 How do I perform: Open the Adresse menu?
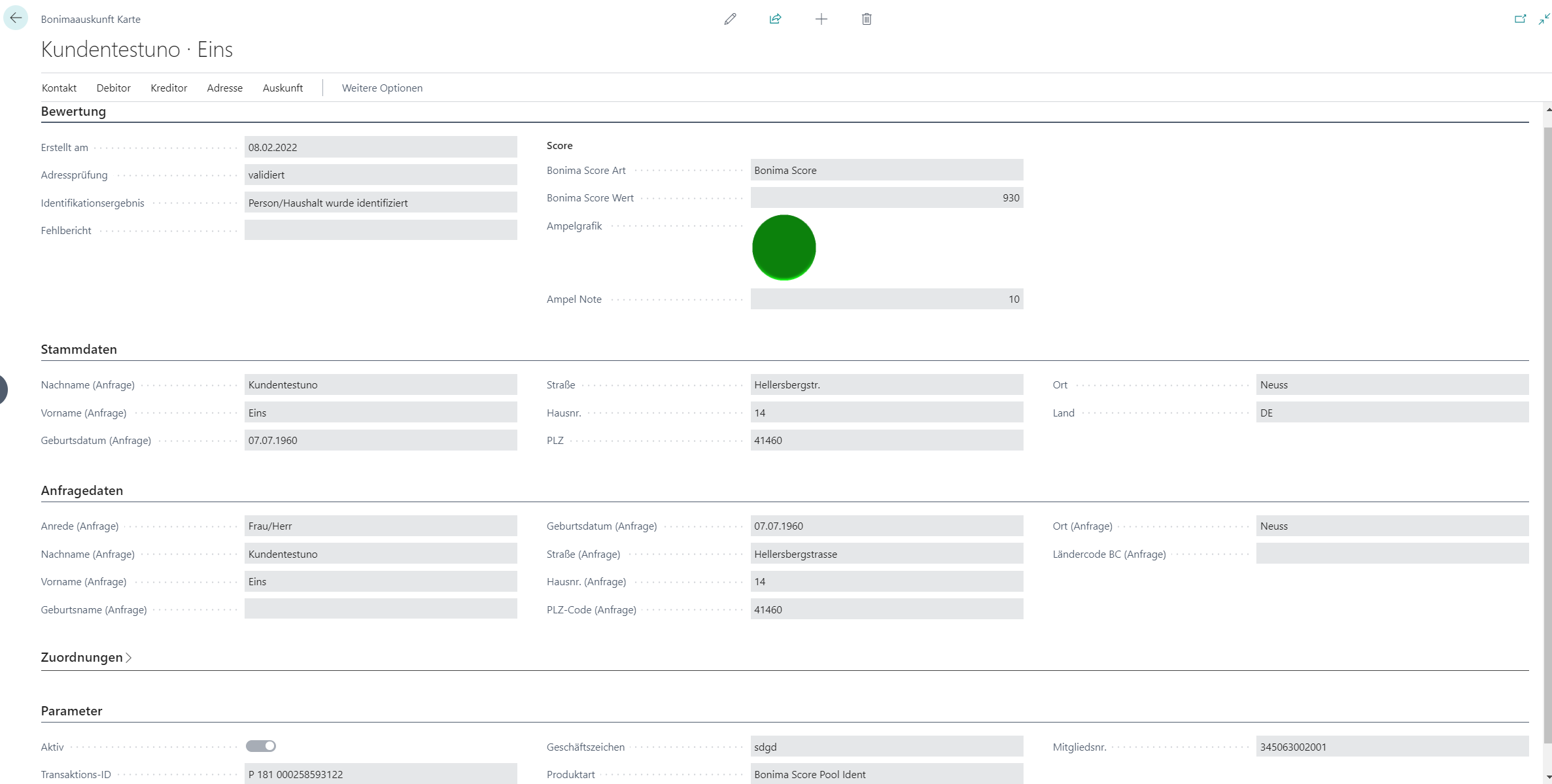tap(224, 88)
